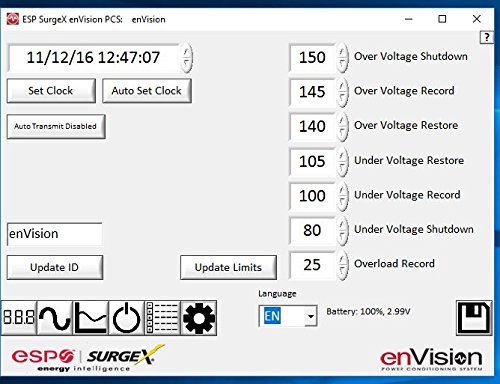Decrease the Under Voltage Shutdown value

point(342,237)
